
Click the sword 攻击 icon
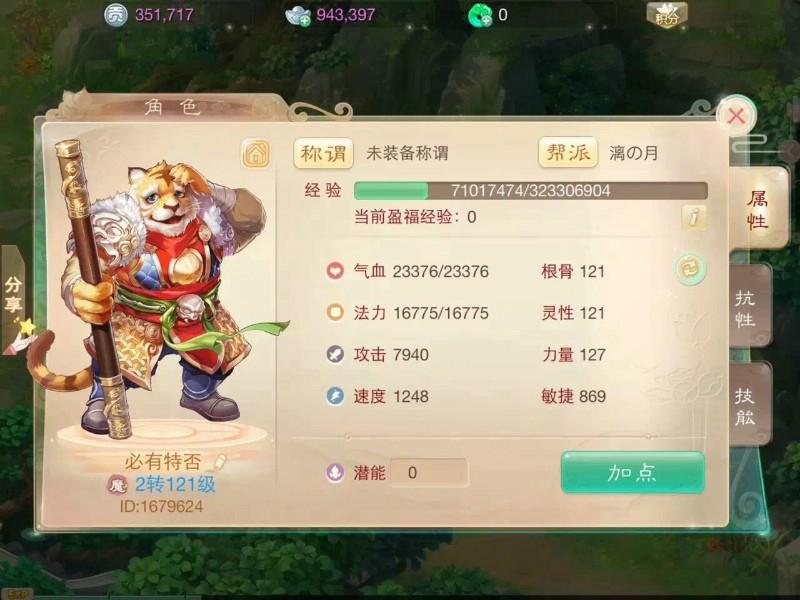pos(335,354)
